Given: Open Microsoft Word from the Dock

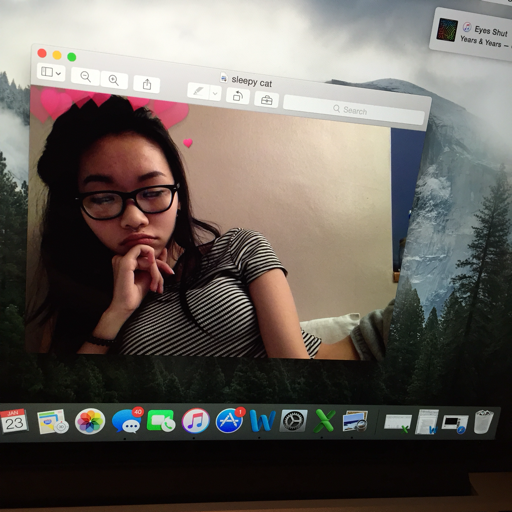Looking at the screenshot, I should click(x=262, y=421).
